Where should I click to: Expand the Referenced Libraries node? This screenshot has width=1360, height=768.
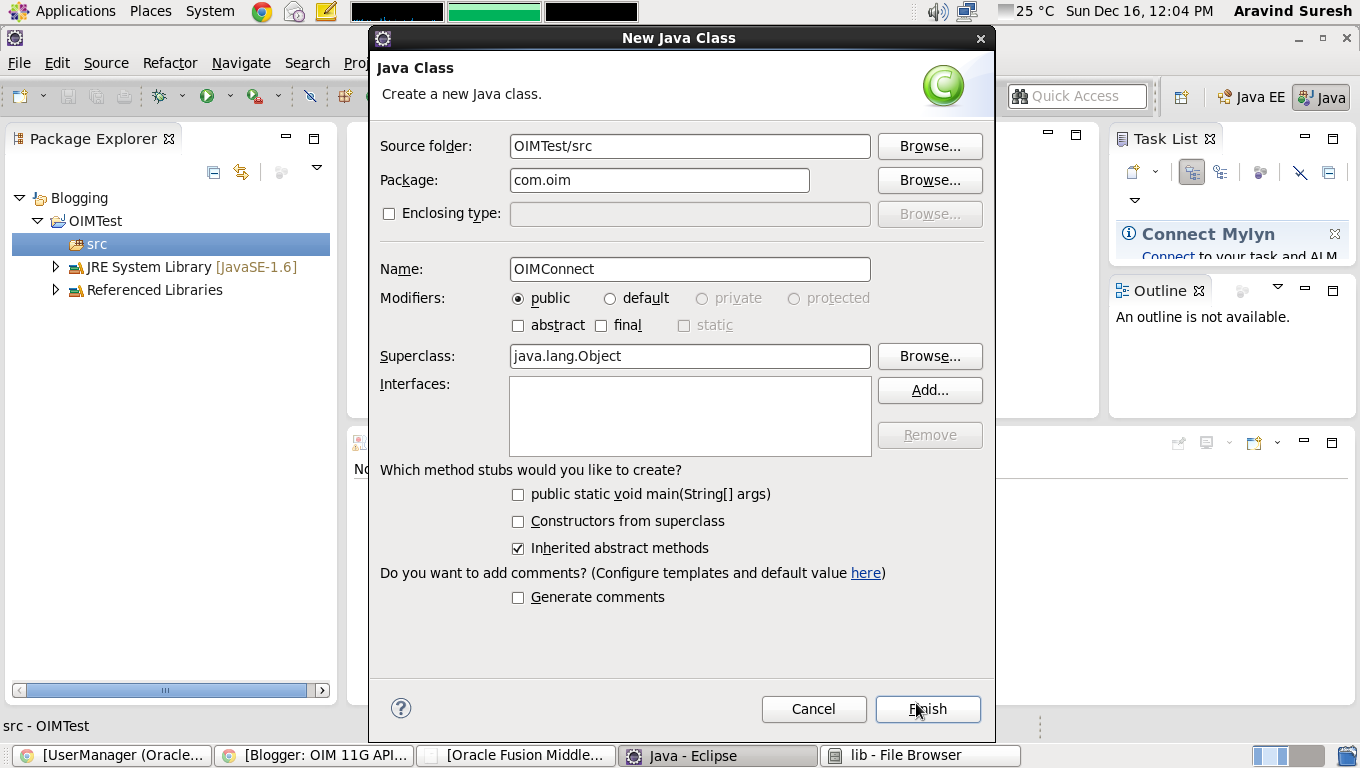pos(55,290)
